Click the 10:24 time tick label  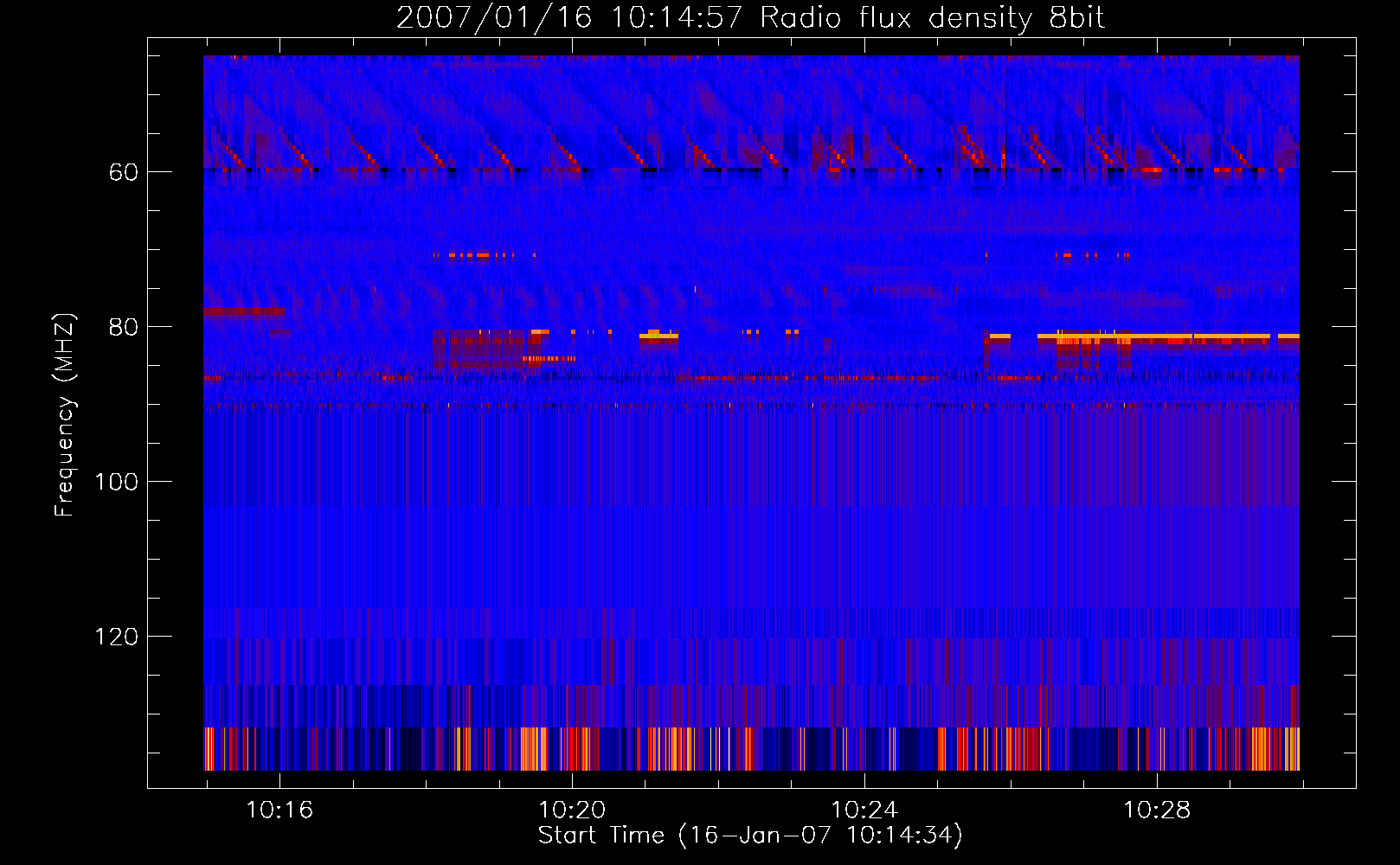pyautogui.click(x=864, y=811)
